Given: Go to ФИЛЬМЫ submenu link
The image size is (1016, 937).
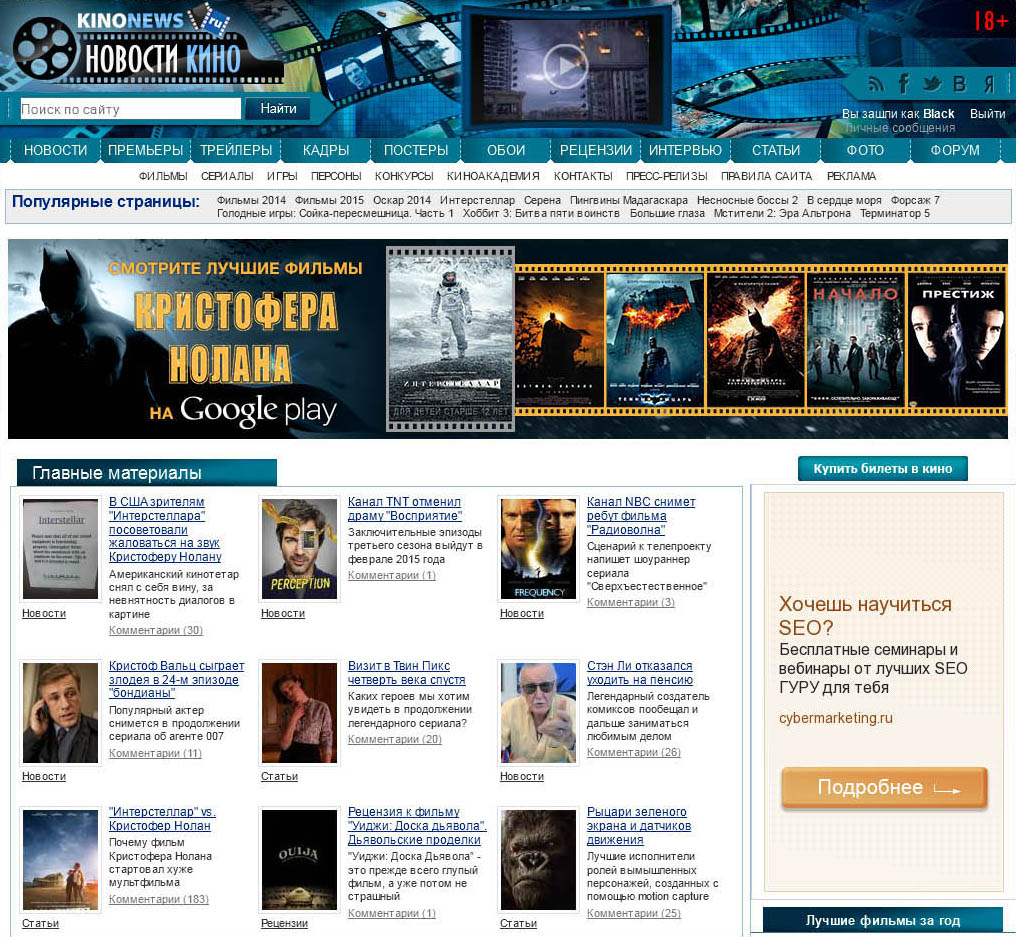Looking at the screenshot, I should [x=163, y=176].
